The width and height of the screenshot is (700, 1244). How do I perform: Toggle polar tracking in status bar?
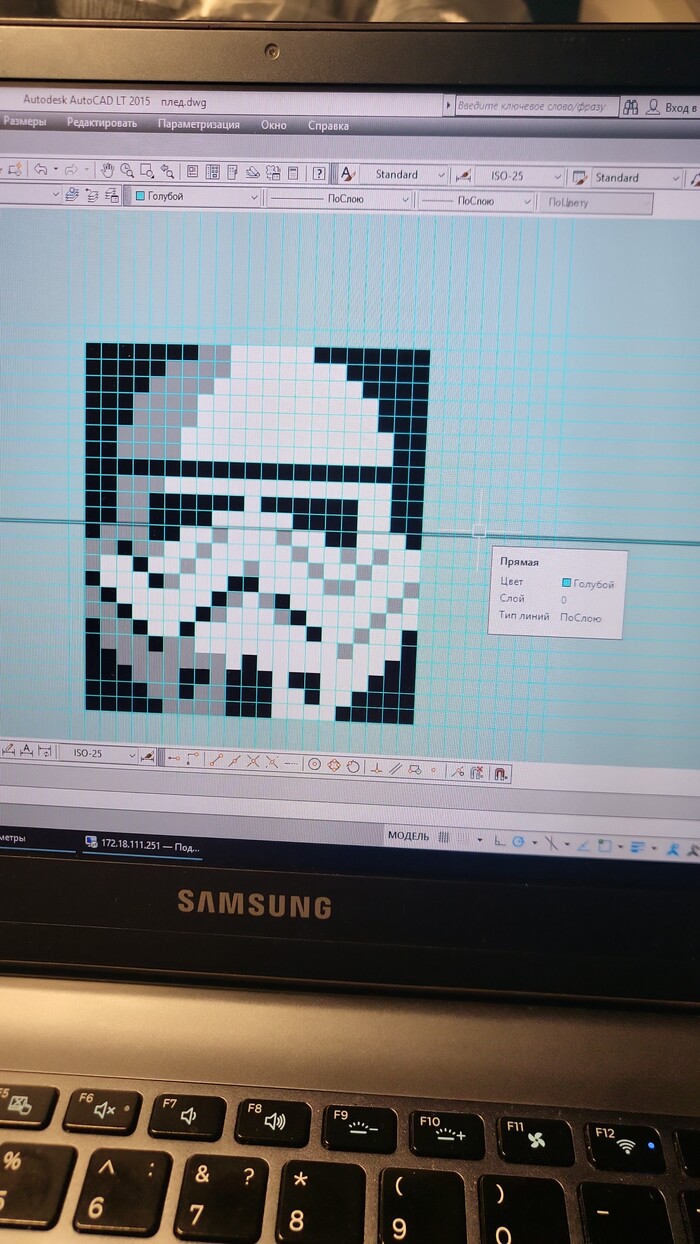(518, 842)
